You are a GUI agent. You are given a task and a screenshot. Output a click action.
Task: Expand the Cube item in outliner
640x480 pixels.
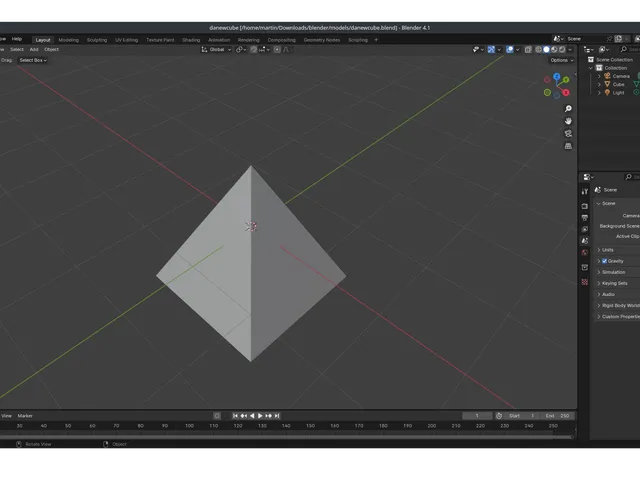[x=599, y=84]
